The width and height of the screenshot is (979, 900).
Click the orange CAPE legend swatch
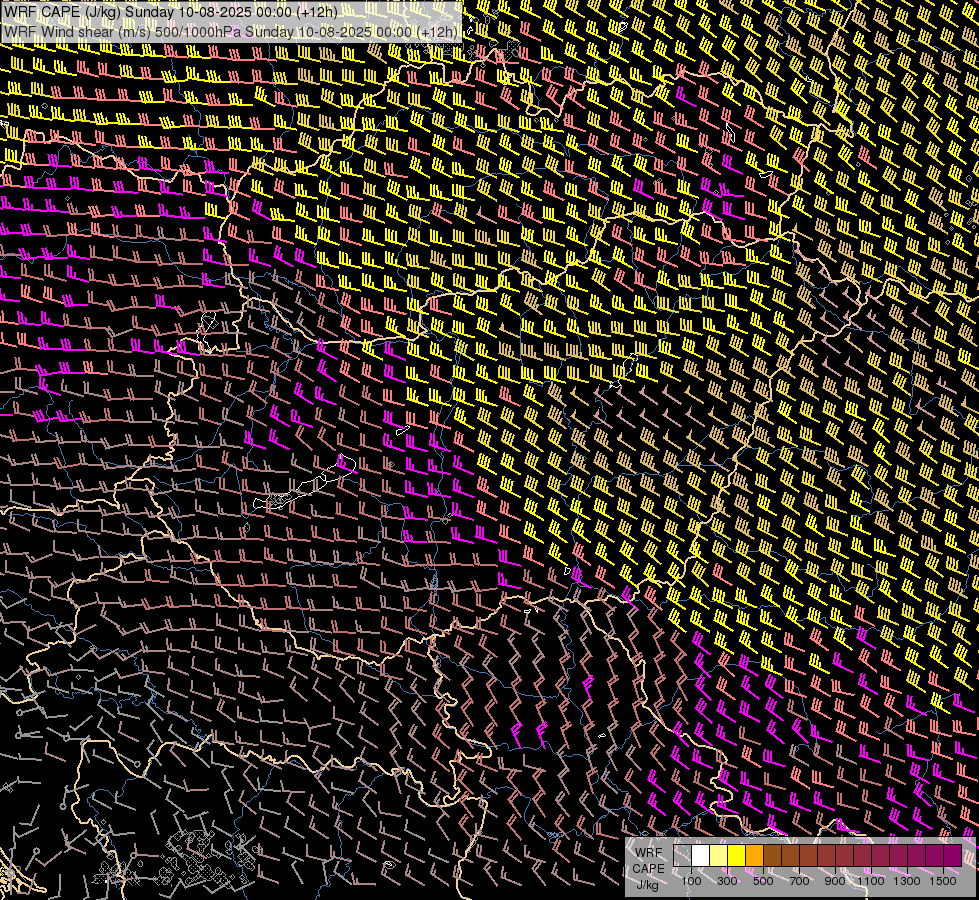coord(755,855)
